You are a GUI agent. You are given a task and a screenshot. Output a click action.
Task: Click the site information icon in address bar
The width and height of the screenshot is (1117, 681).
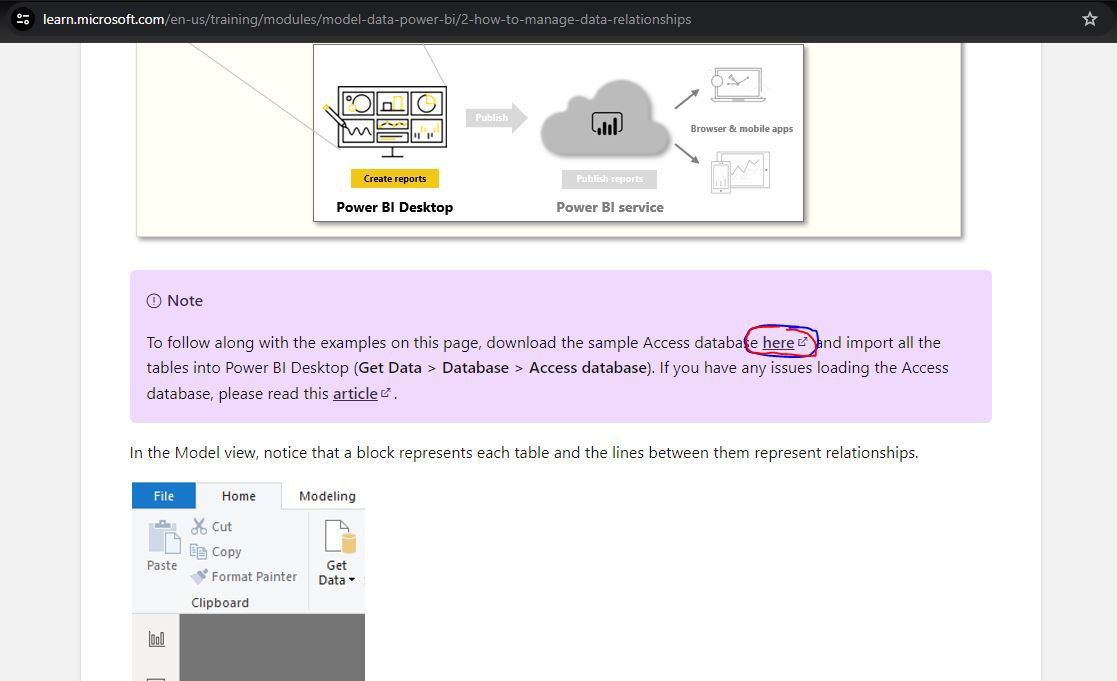(23, 19)
